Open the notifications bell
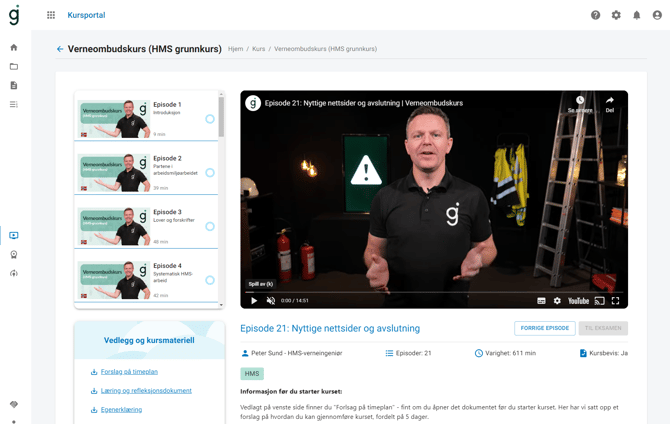Image resolution: width=670 pixels, height=424 pixels. [x=636, y=15]
